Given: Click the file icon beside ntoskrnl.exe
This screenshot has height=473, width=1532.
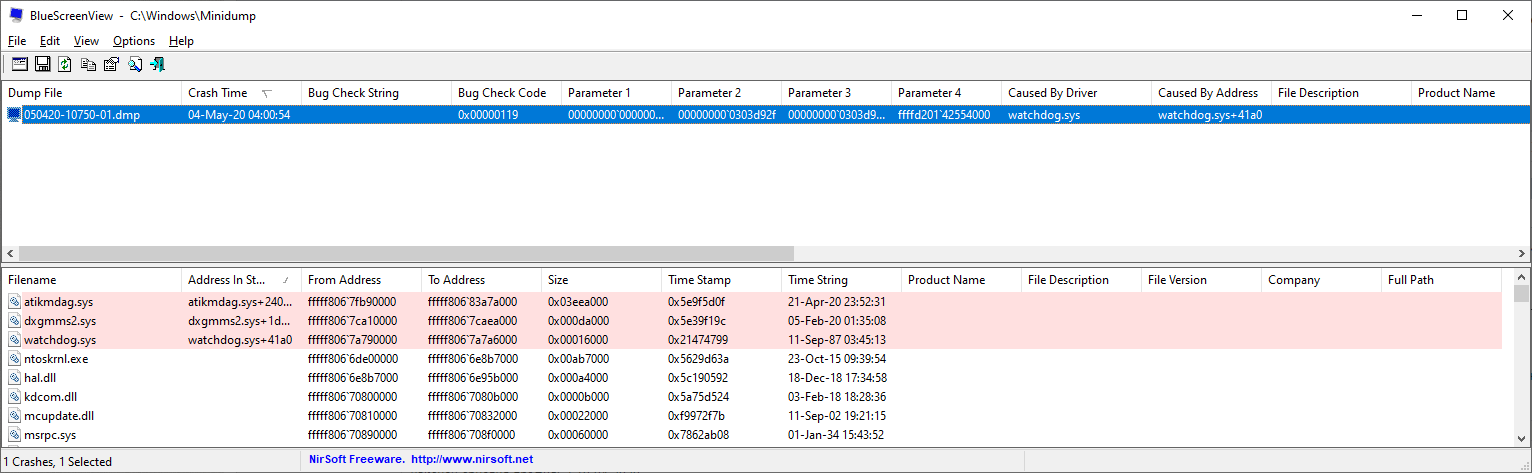Looking at the screenshot, I should (14, 359).
